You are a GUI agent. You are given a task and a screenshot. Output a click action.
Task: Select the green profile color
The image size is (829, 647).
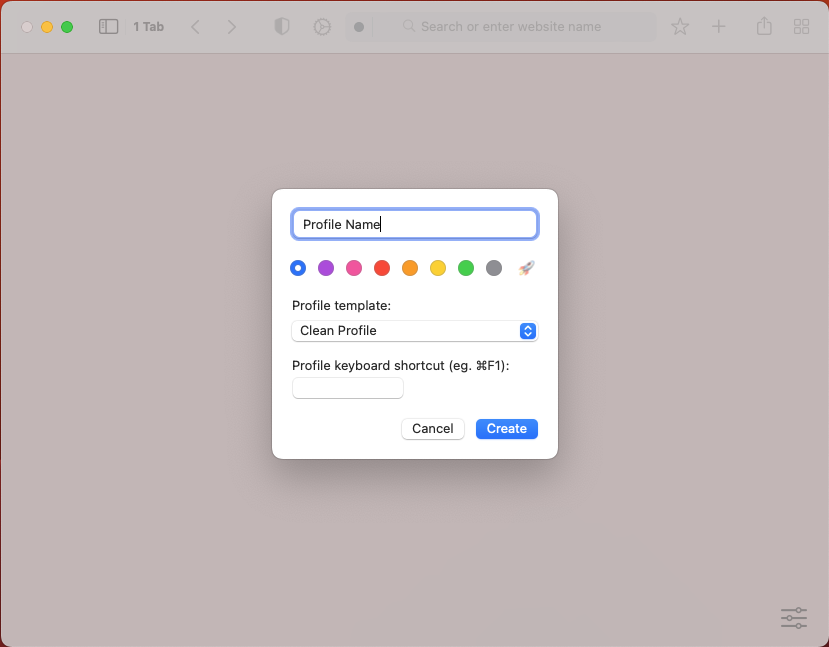point(466,268)
